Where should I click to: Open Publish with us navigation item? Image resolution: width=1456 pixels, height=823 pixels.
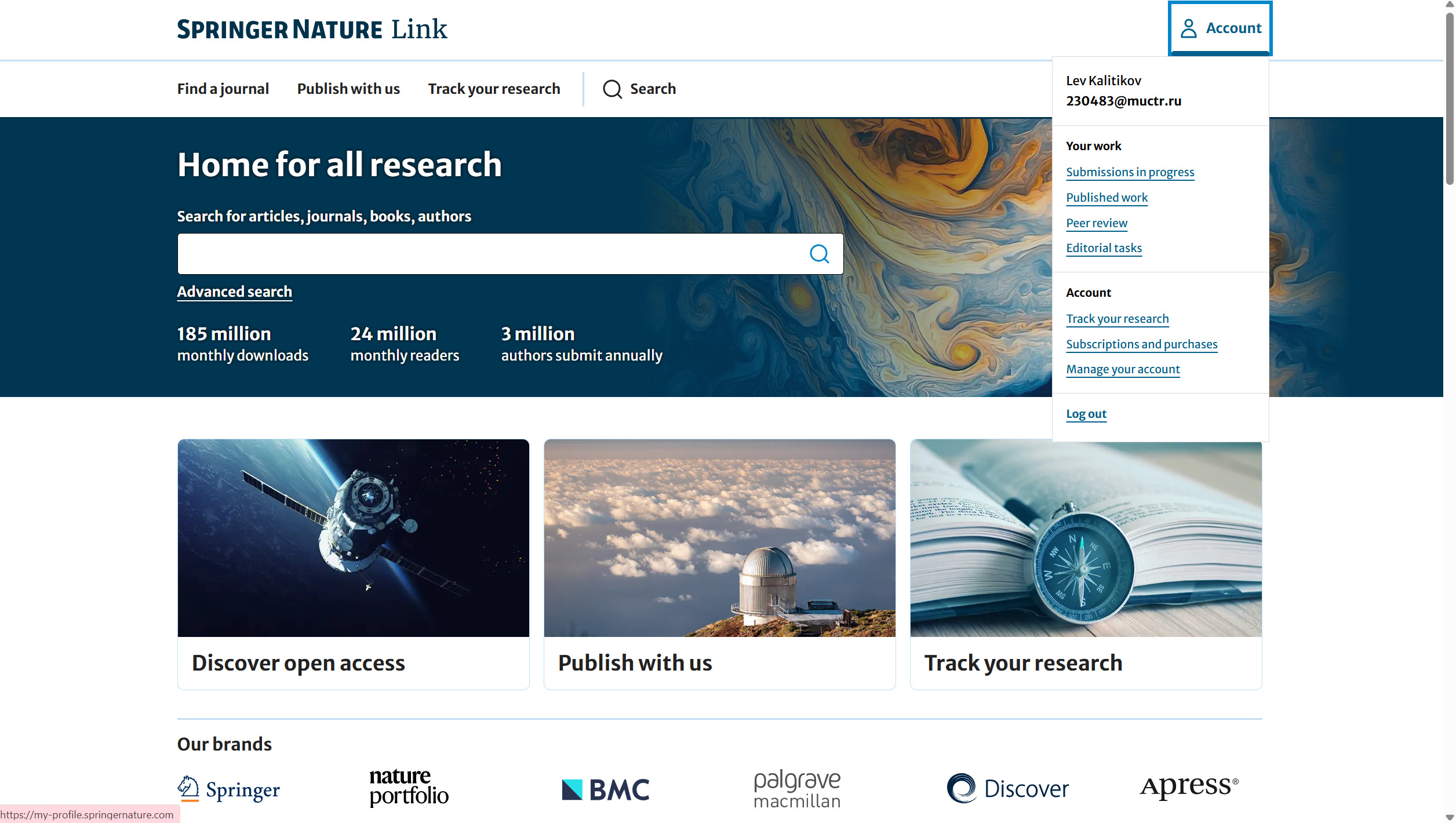(x=348, y=89)
